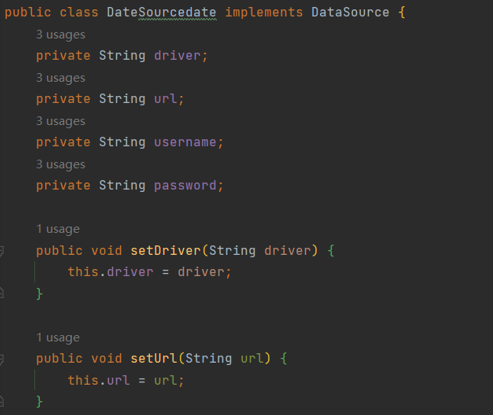Collapse the setDriver method fold marker
Viewport: 493px width, 415px height.
point(1,251)
